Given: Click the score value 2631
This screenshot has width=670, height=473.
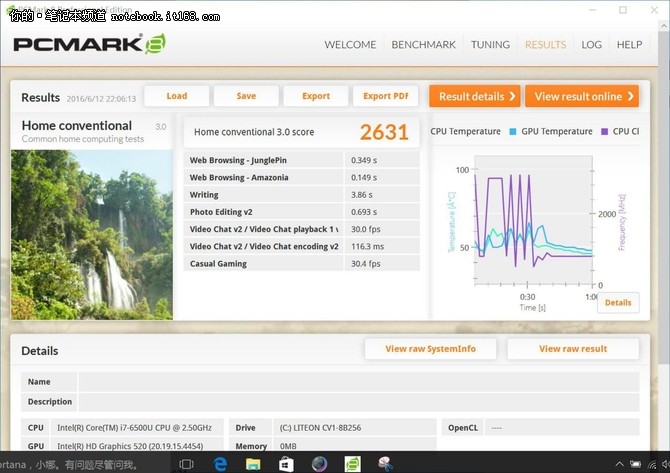Looking at the screenshot, I should click(x=384, y=132).
